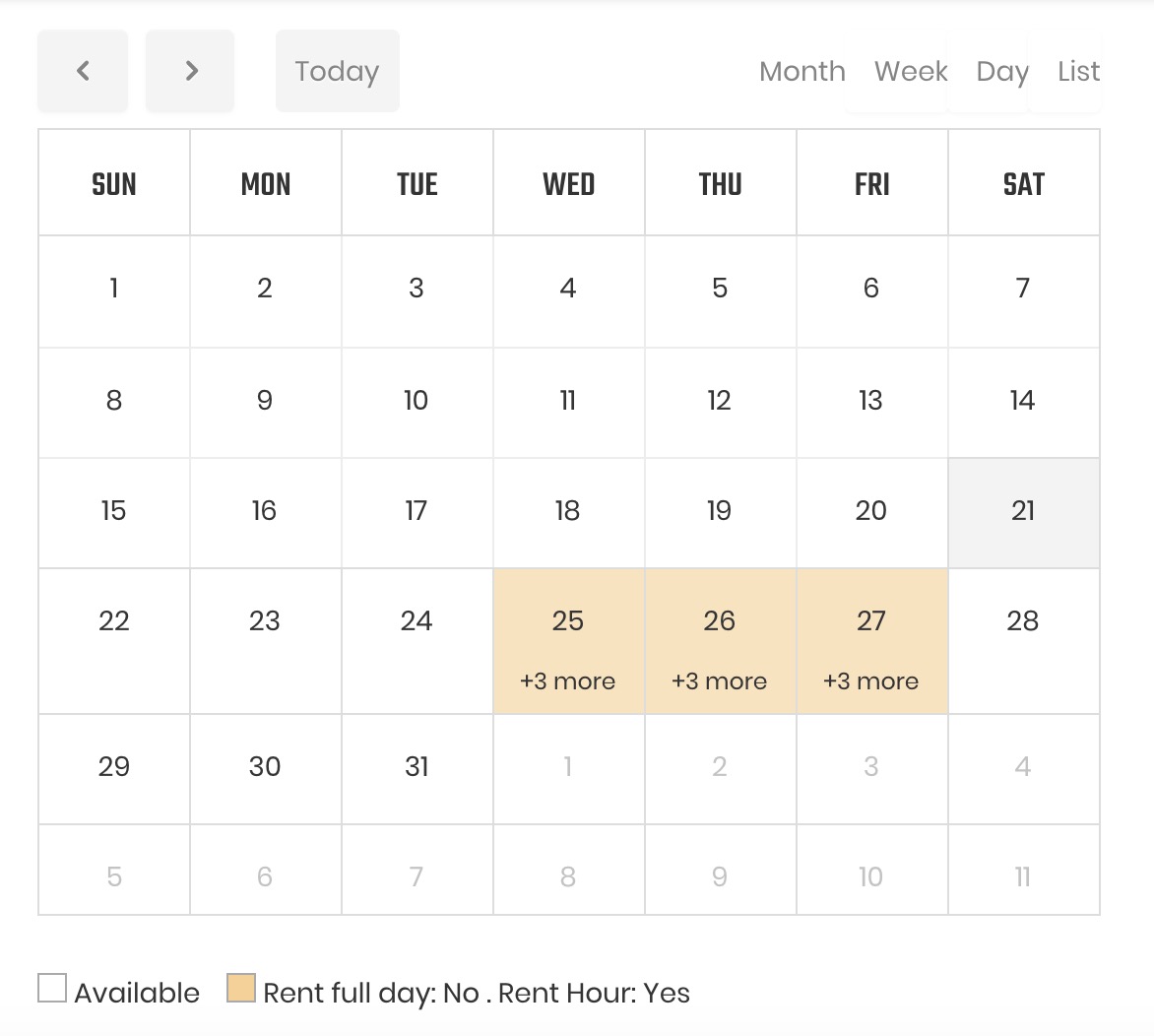Switch to the Week view
This screenshot has width=1154, height=1036.
(910, 70)
